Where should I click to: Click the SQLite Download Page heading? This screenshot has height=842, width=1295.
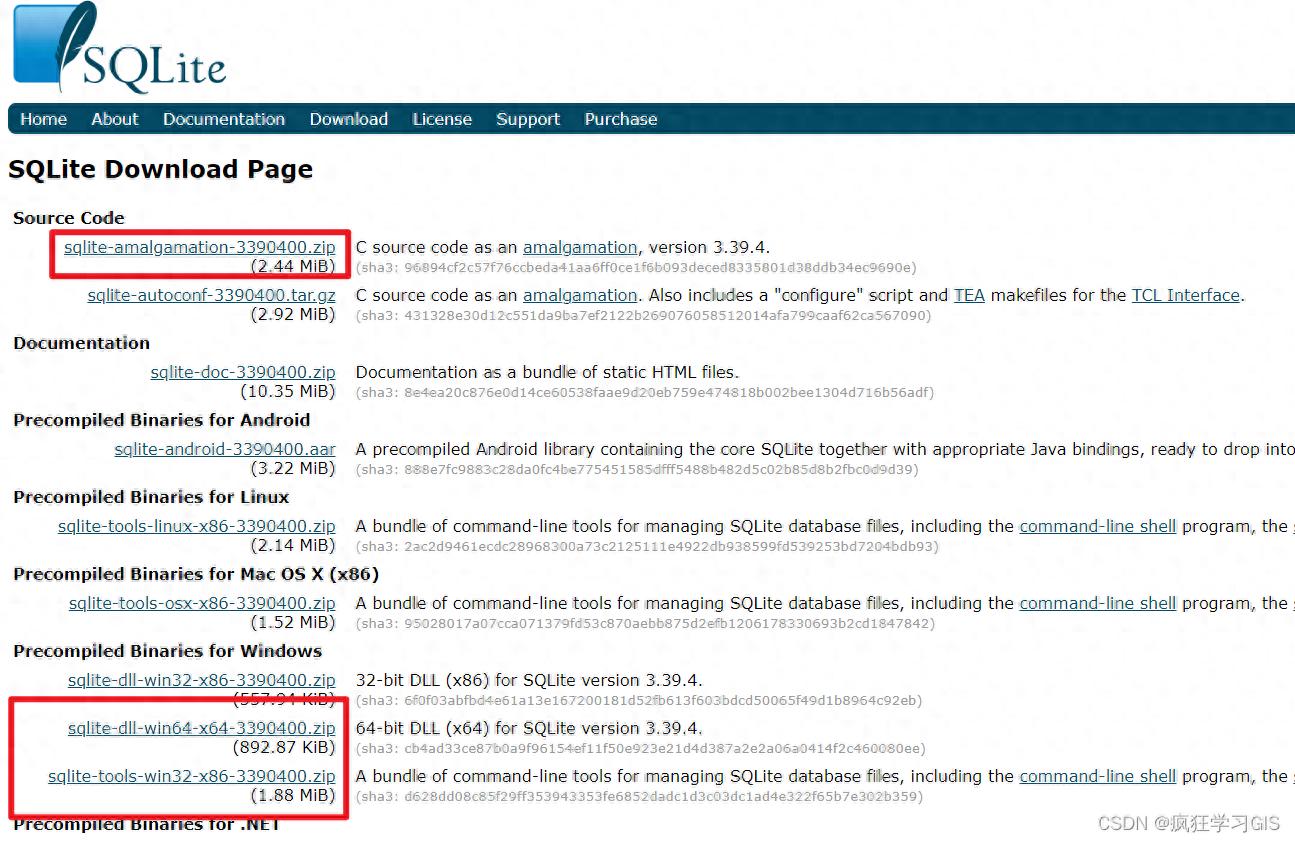(161, 169)
